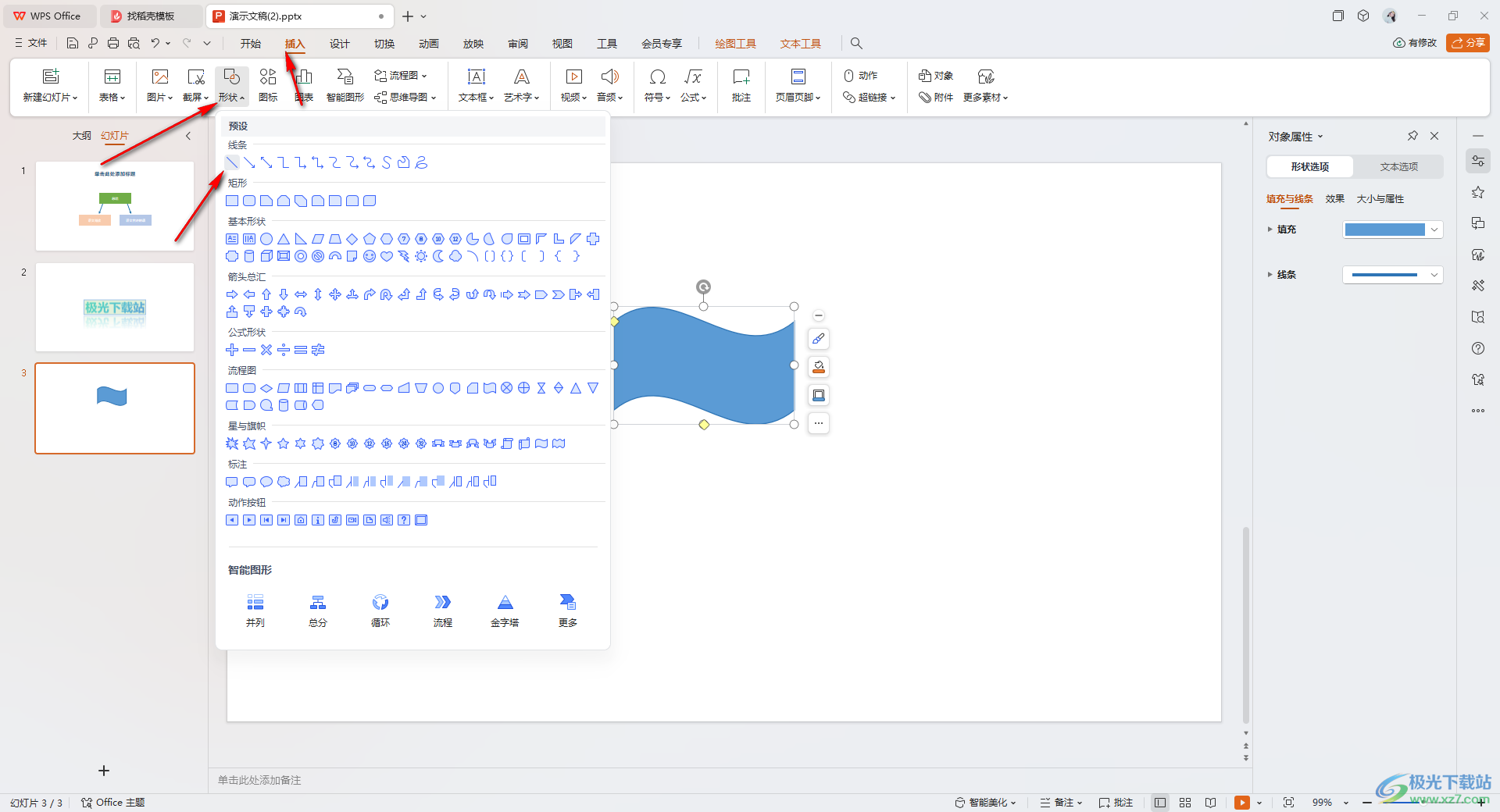The height and width of the screenshot is (812, 1500).
Task: Open the 更多素材 dropdown
Action: (986, 85)
